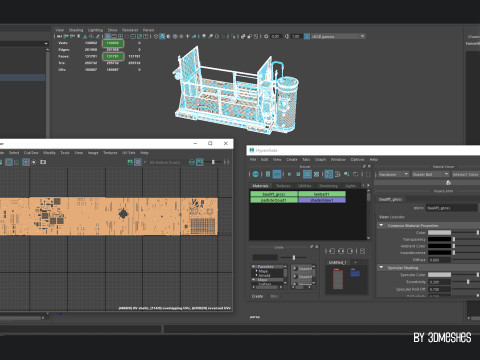Screen dimensions: 480x360
Task: Select the purple shaderGlow1 node in Hypershade
Action: (322, 200)
